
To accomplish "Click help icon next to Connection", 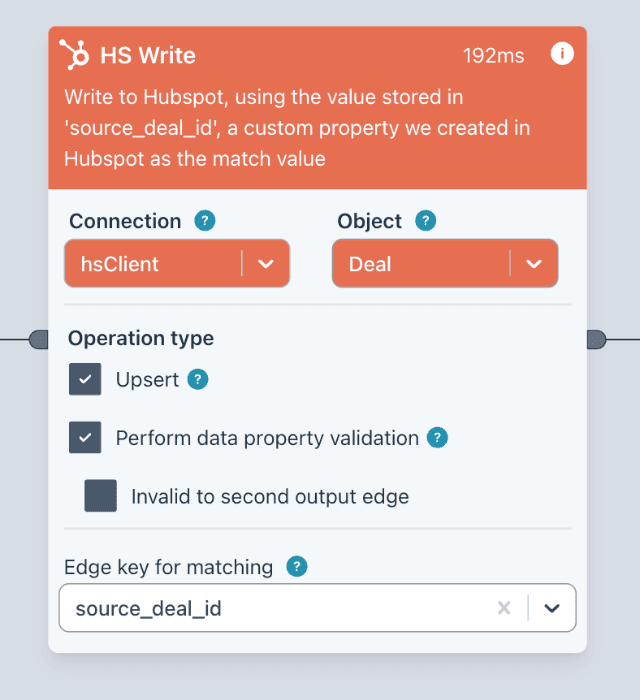I will [x=205, y=221].
